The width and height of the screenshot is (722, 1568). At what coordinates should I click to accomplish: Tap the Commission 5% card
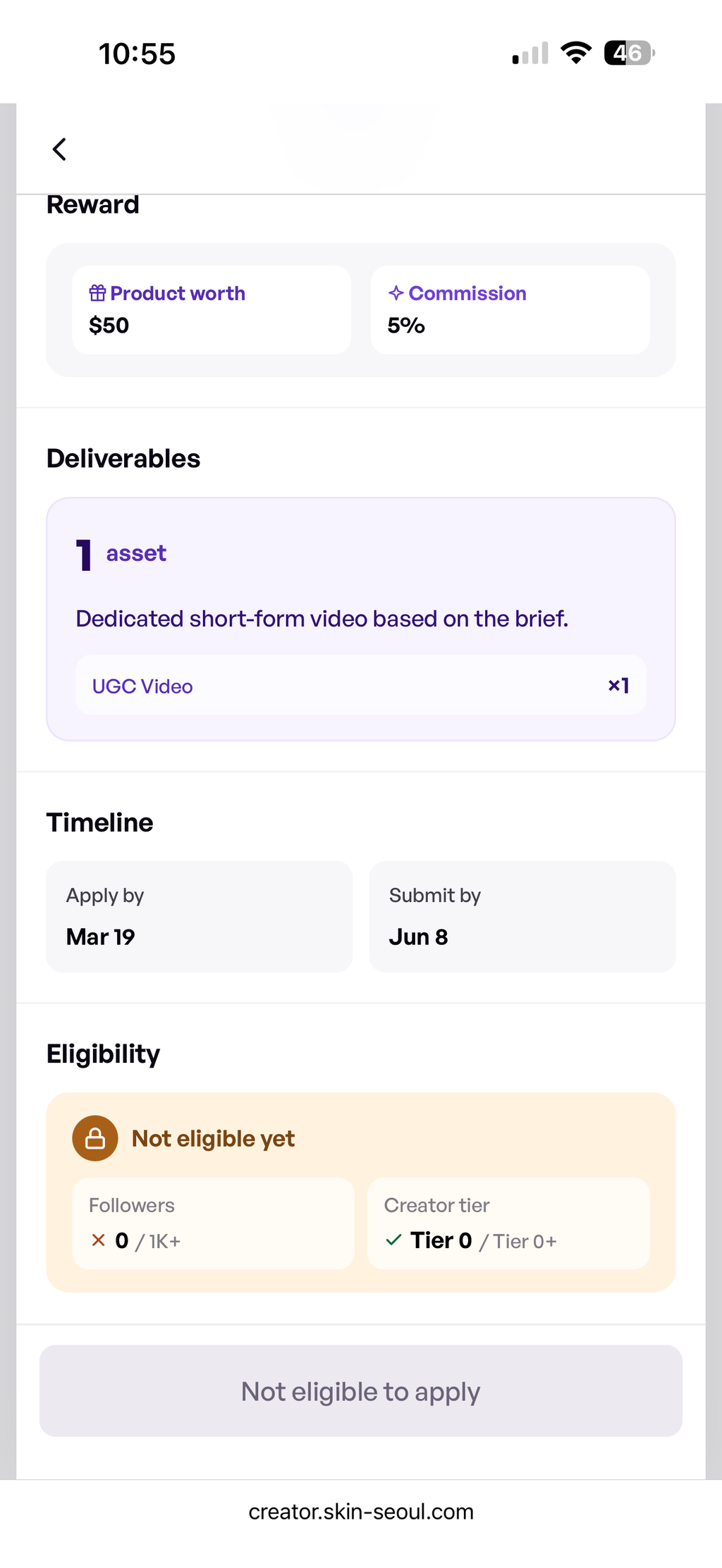tap(510, 310)
